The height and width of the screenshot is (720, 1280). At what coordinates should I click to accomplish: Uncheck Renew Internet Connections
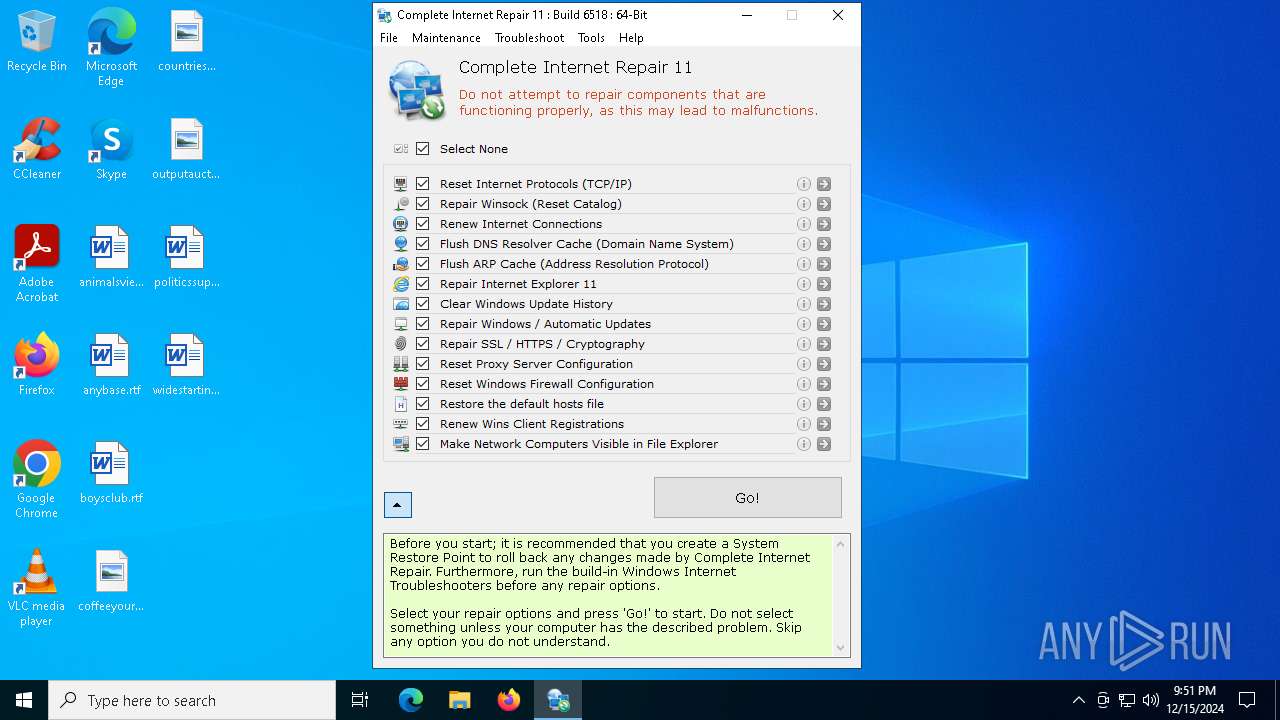(423, 224)
